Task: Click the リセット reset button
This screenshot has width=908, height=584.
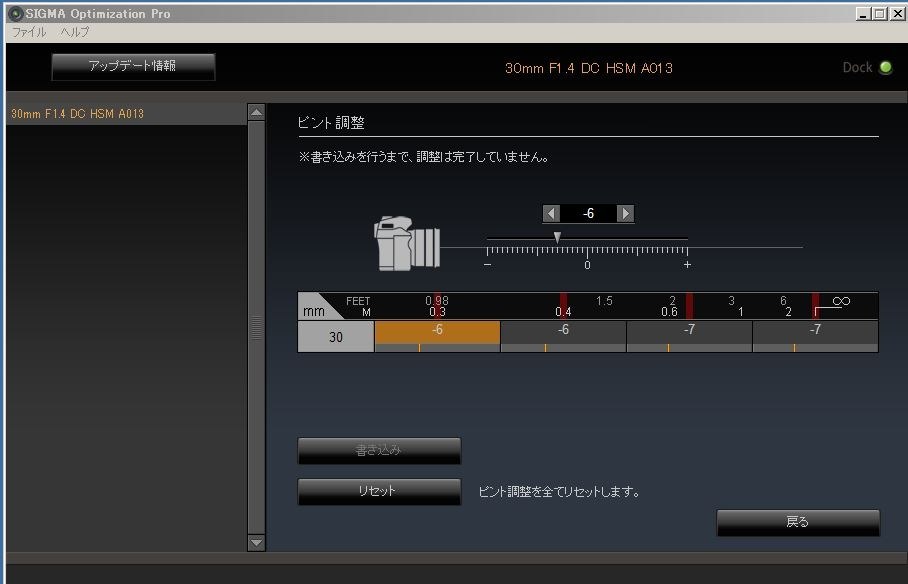Action: (379, 491)
